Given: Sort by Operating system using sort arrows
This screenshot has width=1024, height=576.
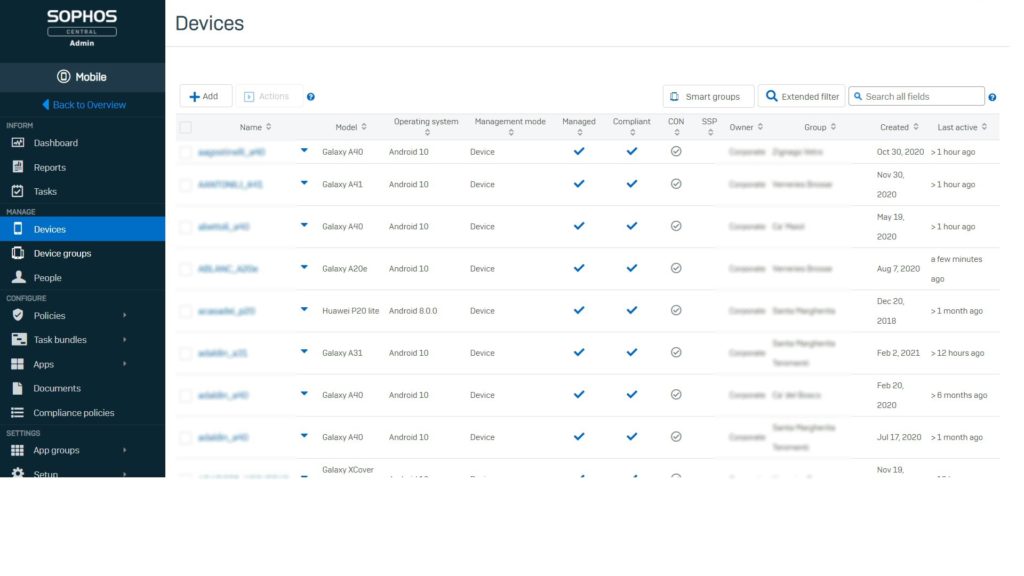Looking at the screenshot, I should 427,133.
